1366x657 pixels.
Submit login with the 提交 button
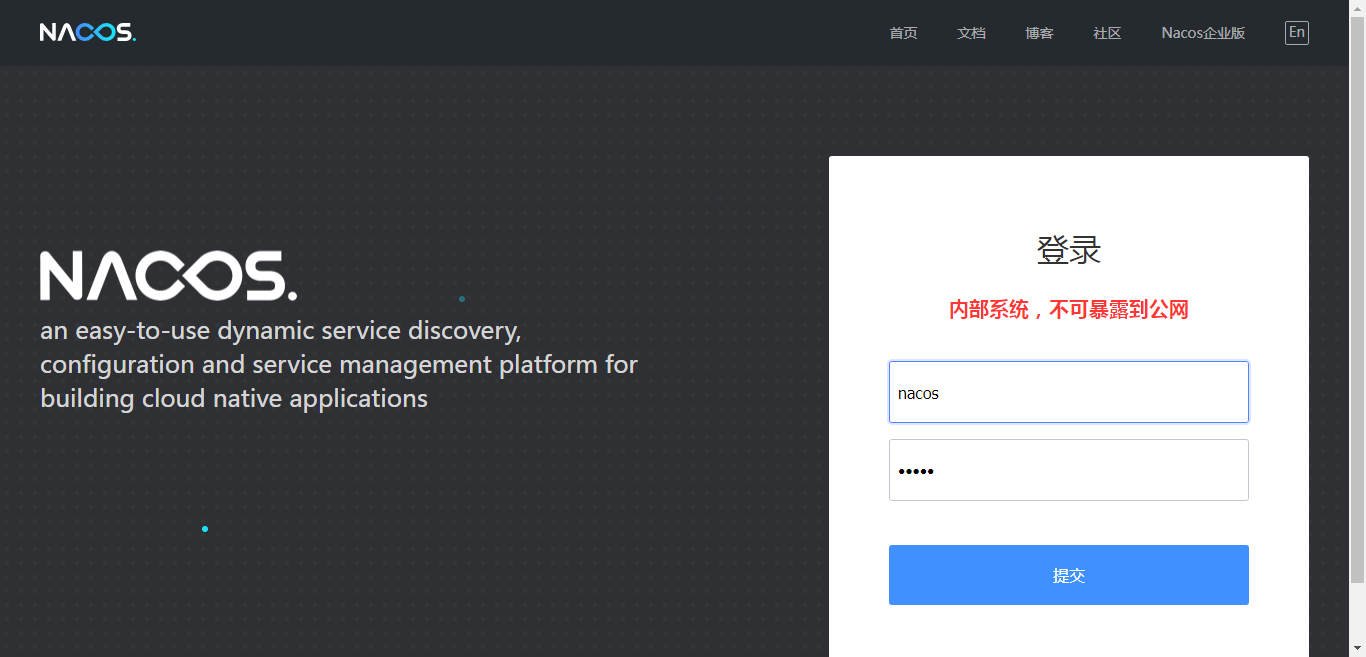(1069, 575)
